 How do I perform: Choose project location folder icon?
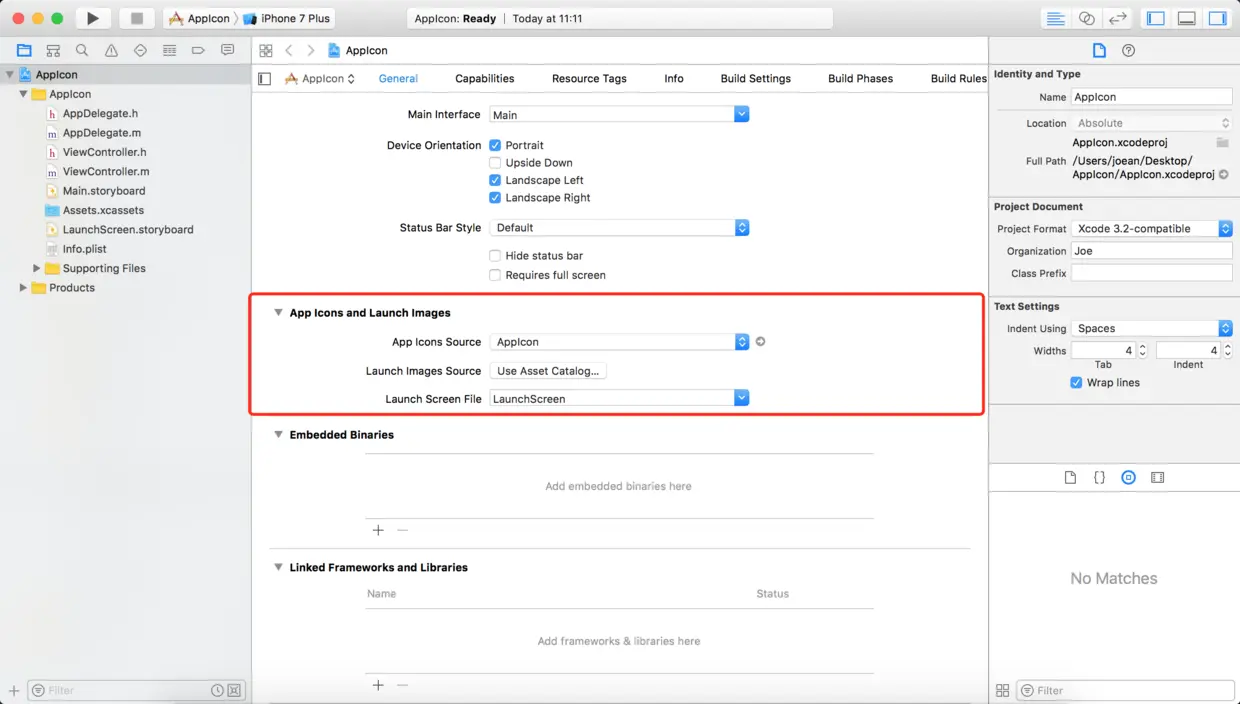tap(1222, 143)
